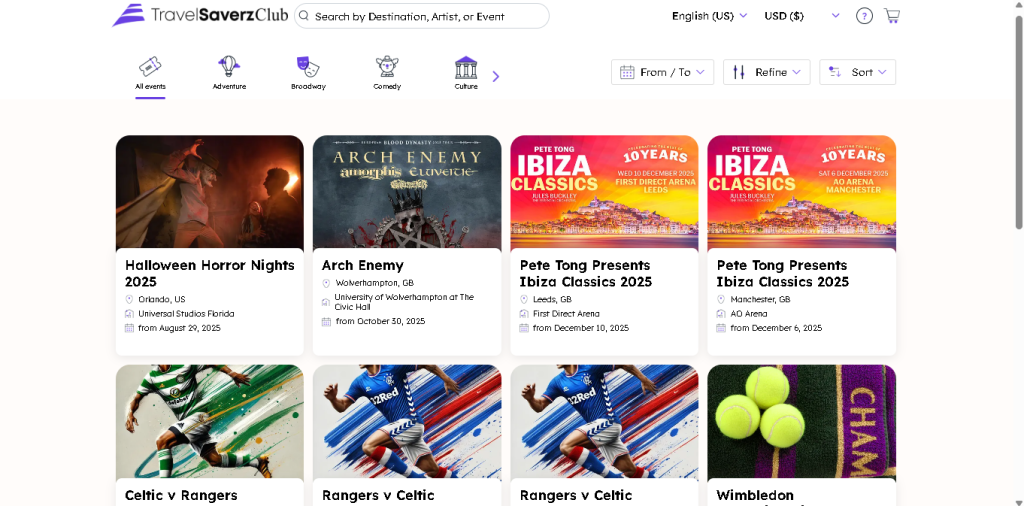The height and width of the screenshot is (506, 1024).
Task: Click the sort arrows icon in Sort
Action: [835, 72]
